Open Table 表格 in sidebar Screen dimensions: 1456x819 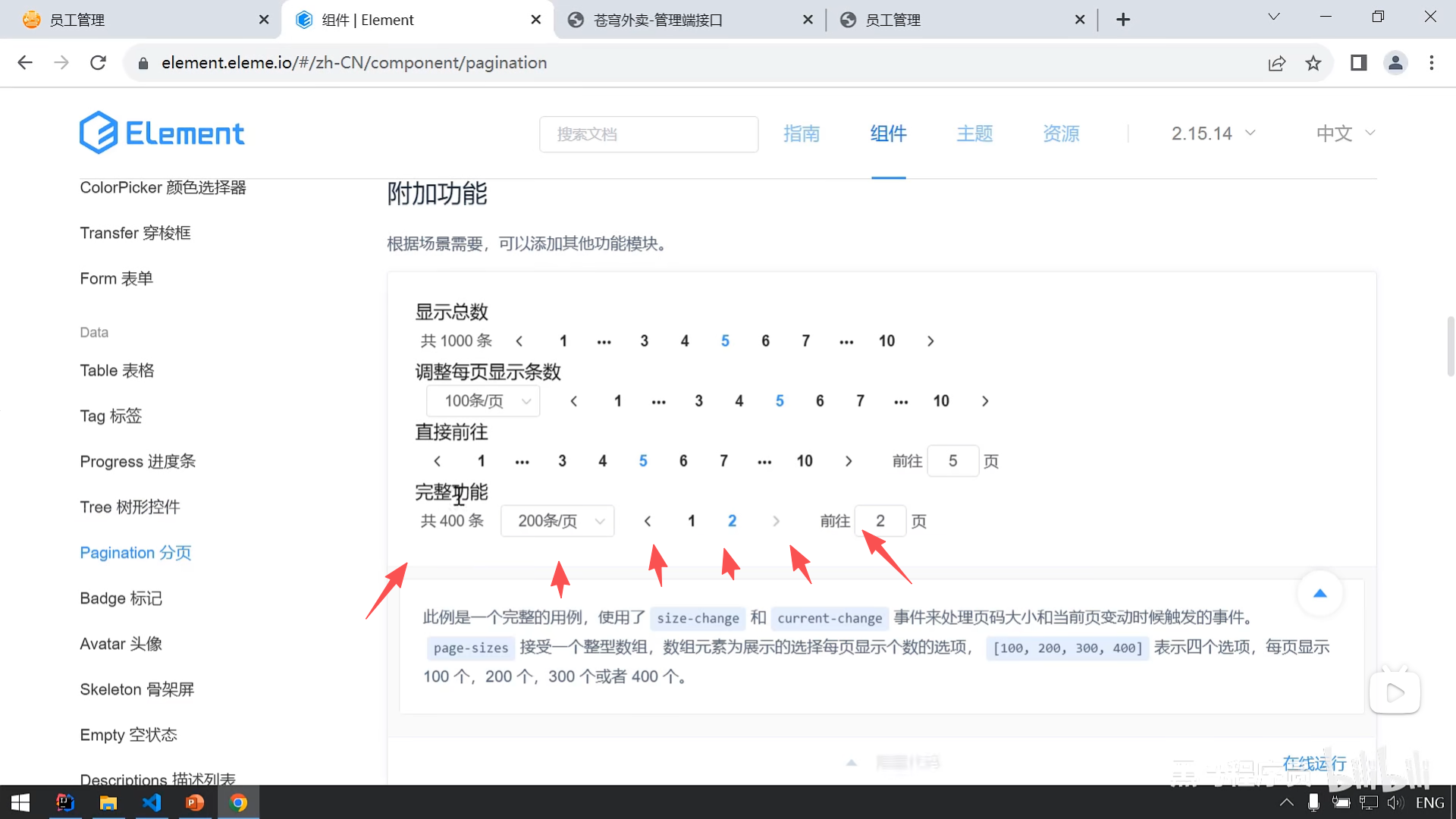pos(117,371)
